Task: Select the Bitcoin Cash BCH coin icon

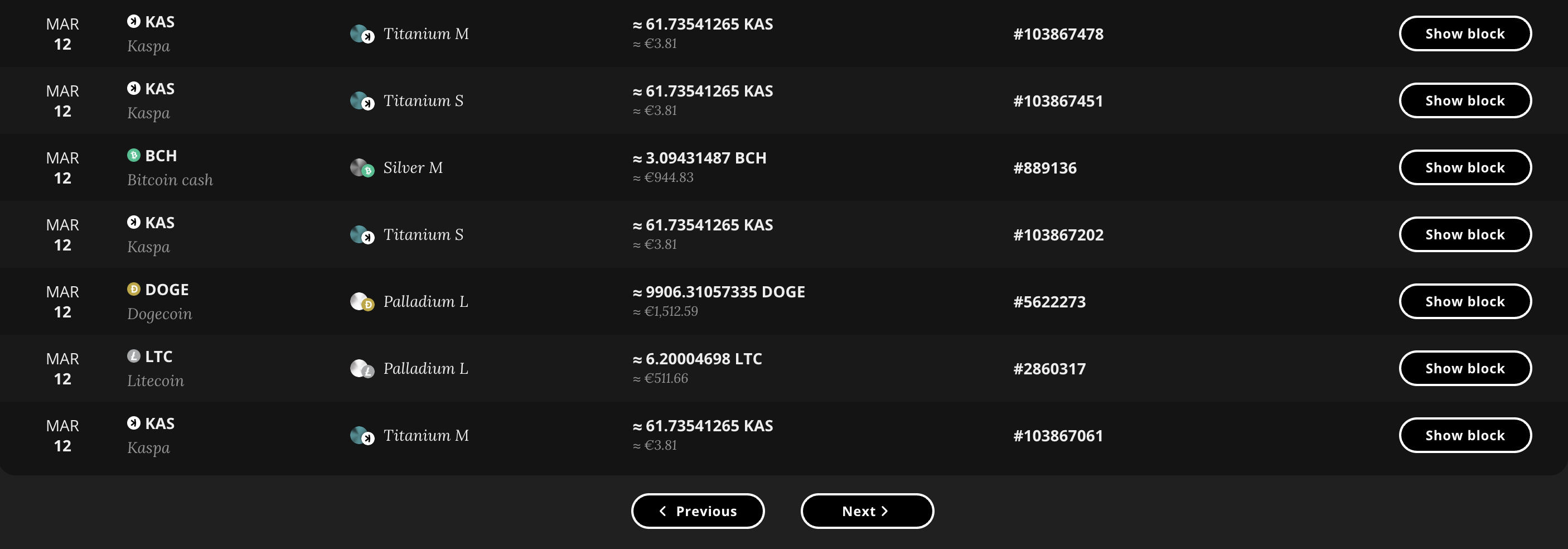Action: point(134,155)
